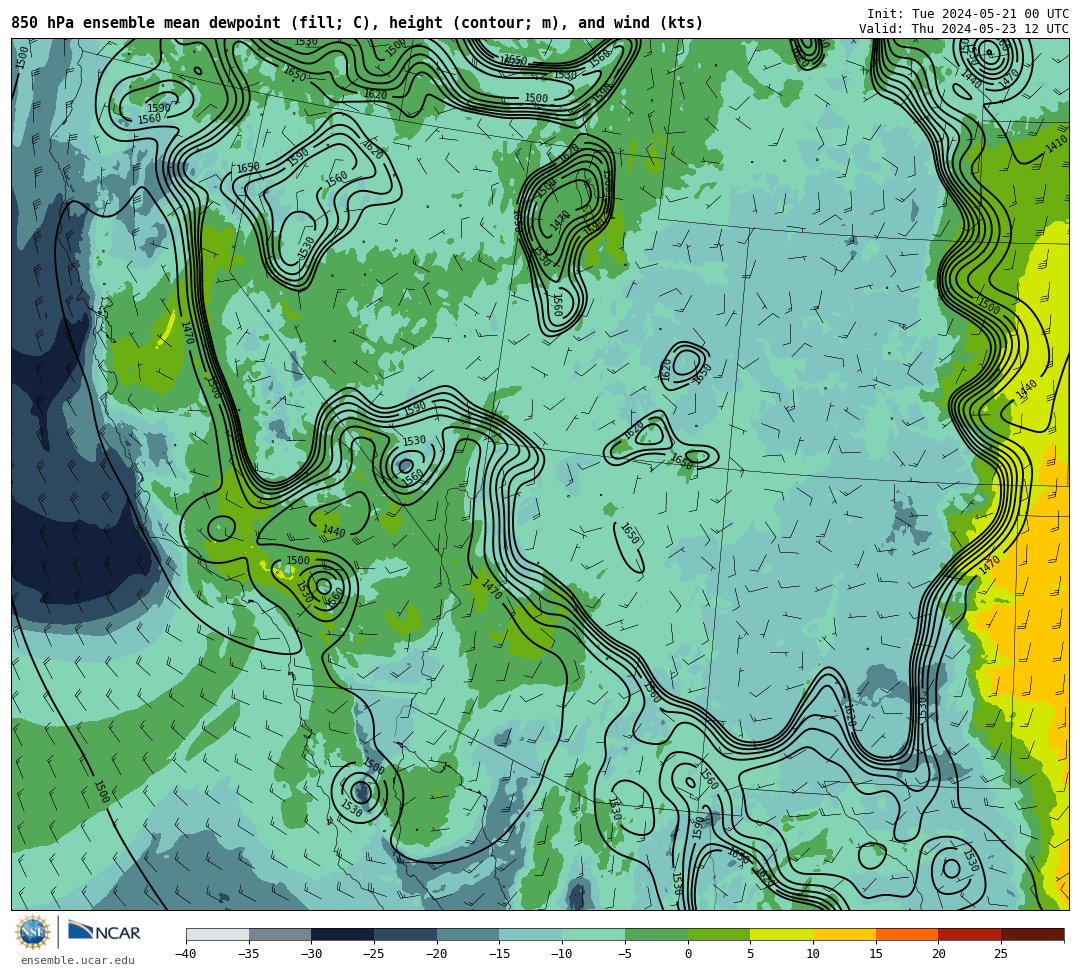Click the '0' colorbar tick label
Viewport: 1080px width, 973px height.
pyautogui.click(x=687, y=954)
